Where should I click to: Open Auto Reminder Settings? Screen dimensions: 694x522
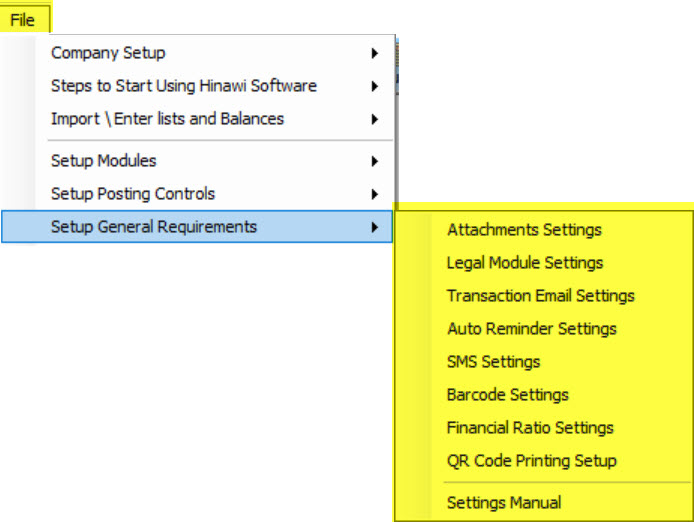544,329
